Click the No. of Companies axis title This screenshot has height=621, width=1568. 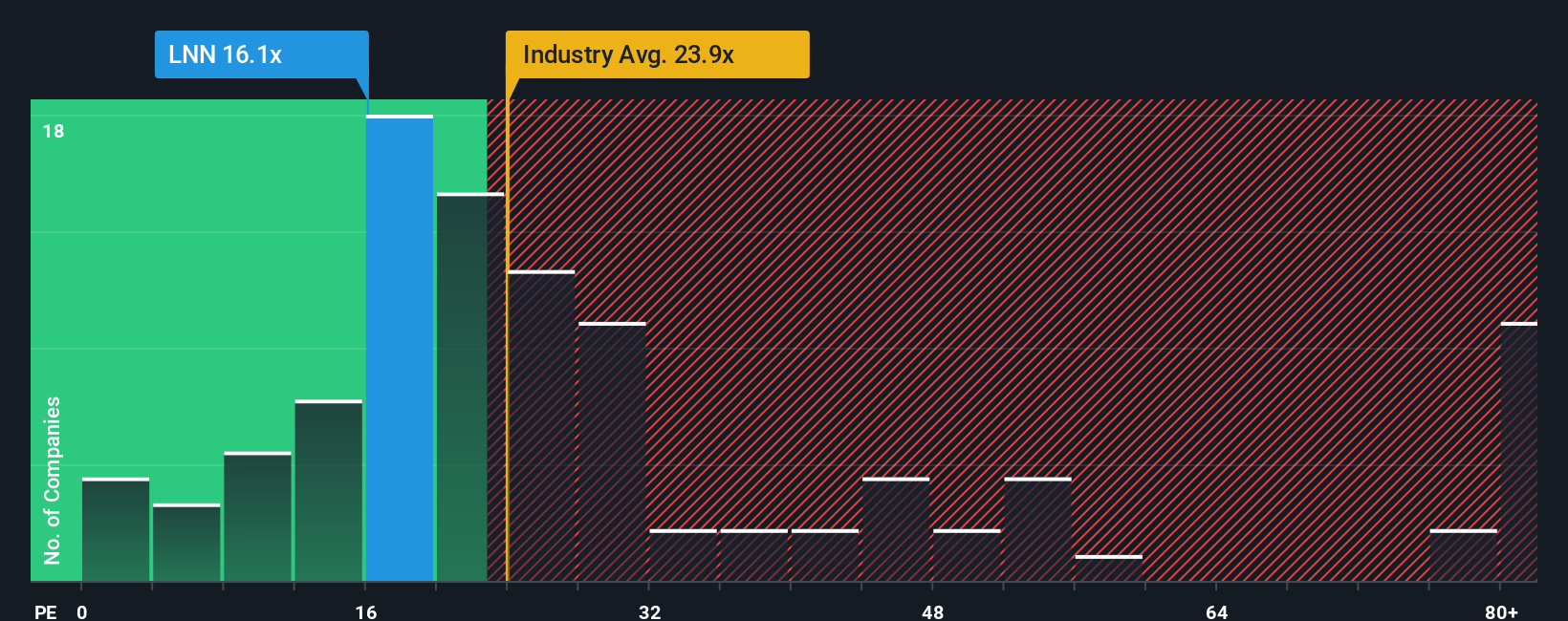click(53, 481)
